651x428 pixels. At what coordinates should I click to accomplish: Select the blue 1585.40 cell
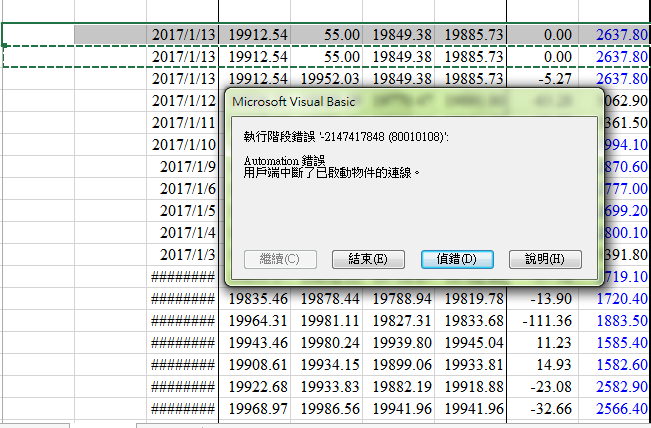coord(614,342)
